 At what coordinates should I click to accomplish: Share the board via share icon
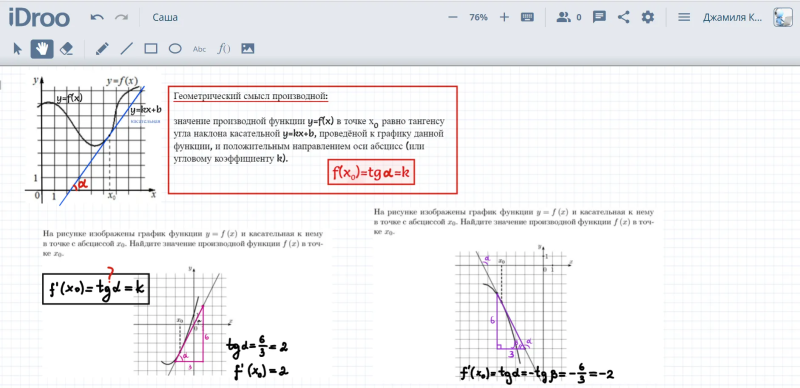(623, 17)
